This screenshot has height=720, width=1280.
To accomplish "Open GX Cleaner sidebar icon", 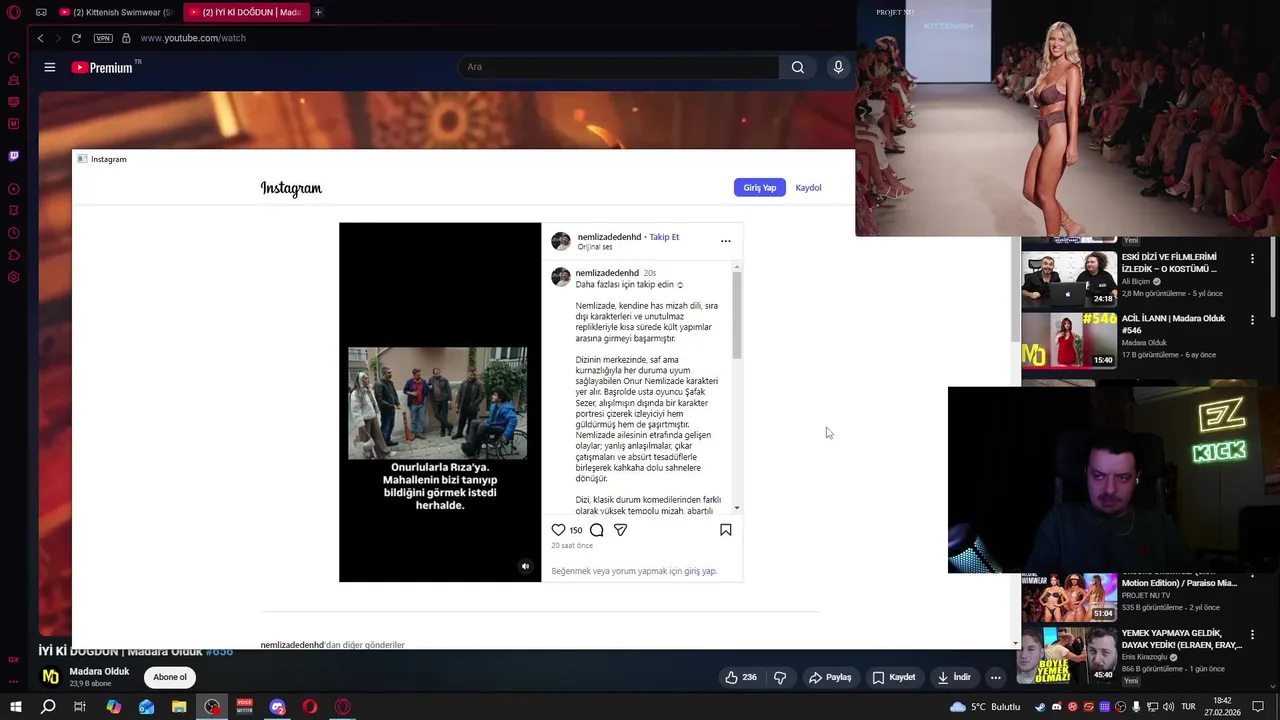I will [x=14, y=79].
